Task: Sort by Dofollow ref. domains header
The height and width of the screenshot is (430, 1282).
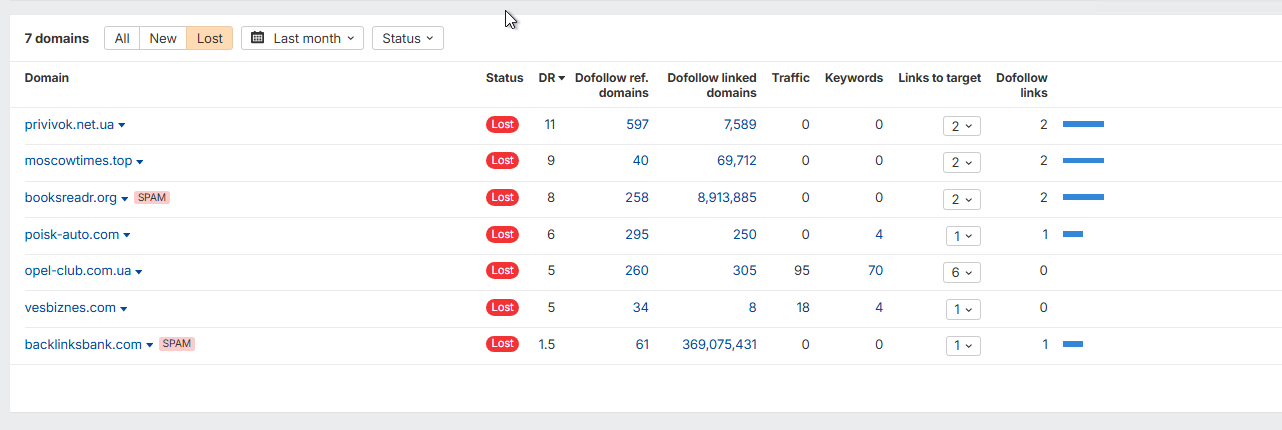Action: coord(612,85)
